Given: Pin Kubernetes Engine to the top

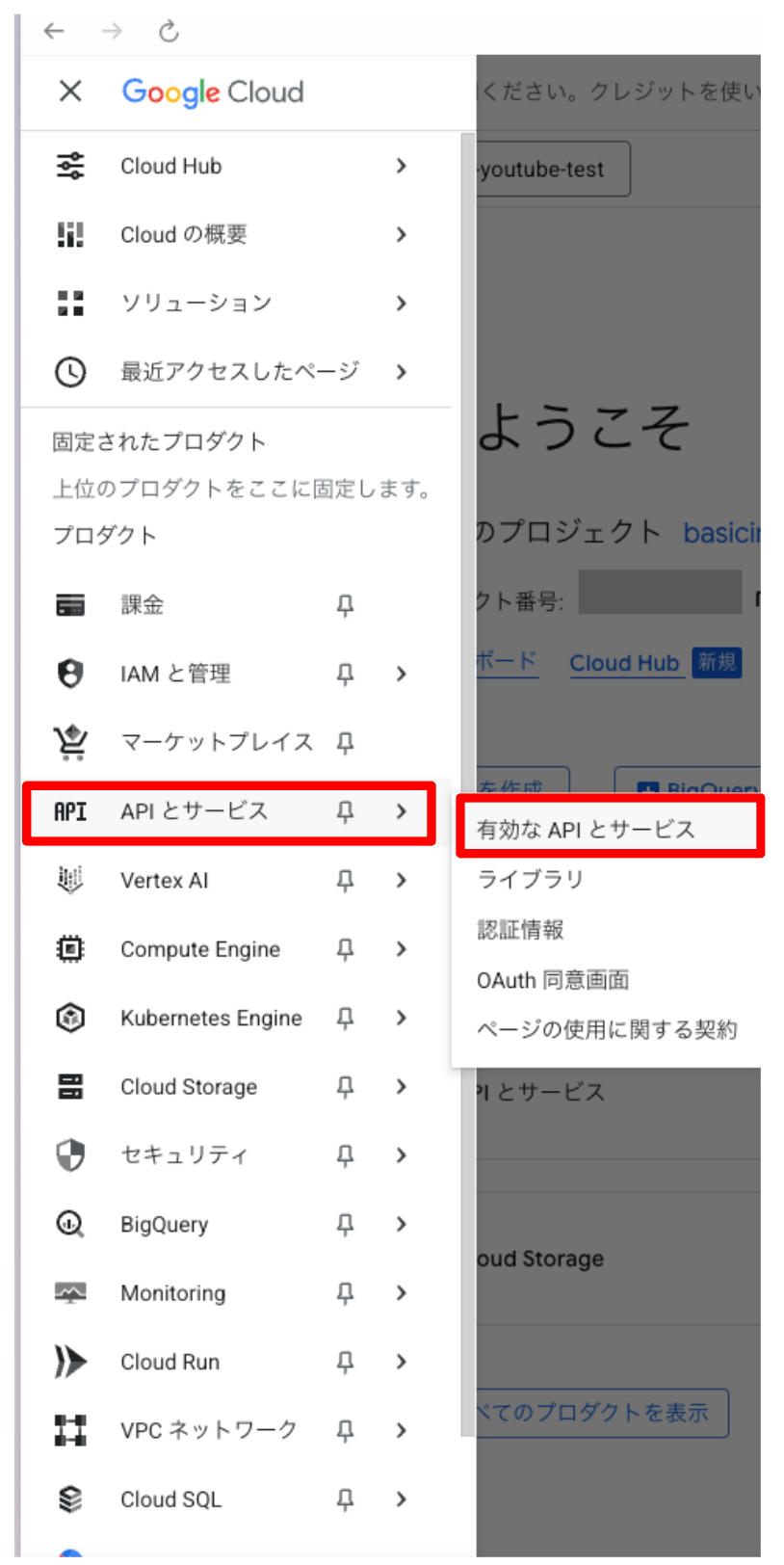Looking at the screenshot, I should coord(345,1018).
